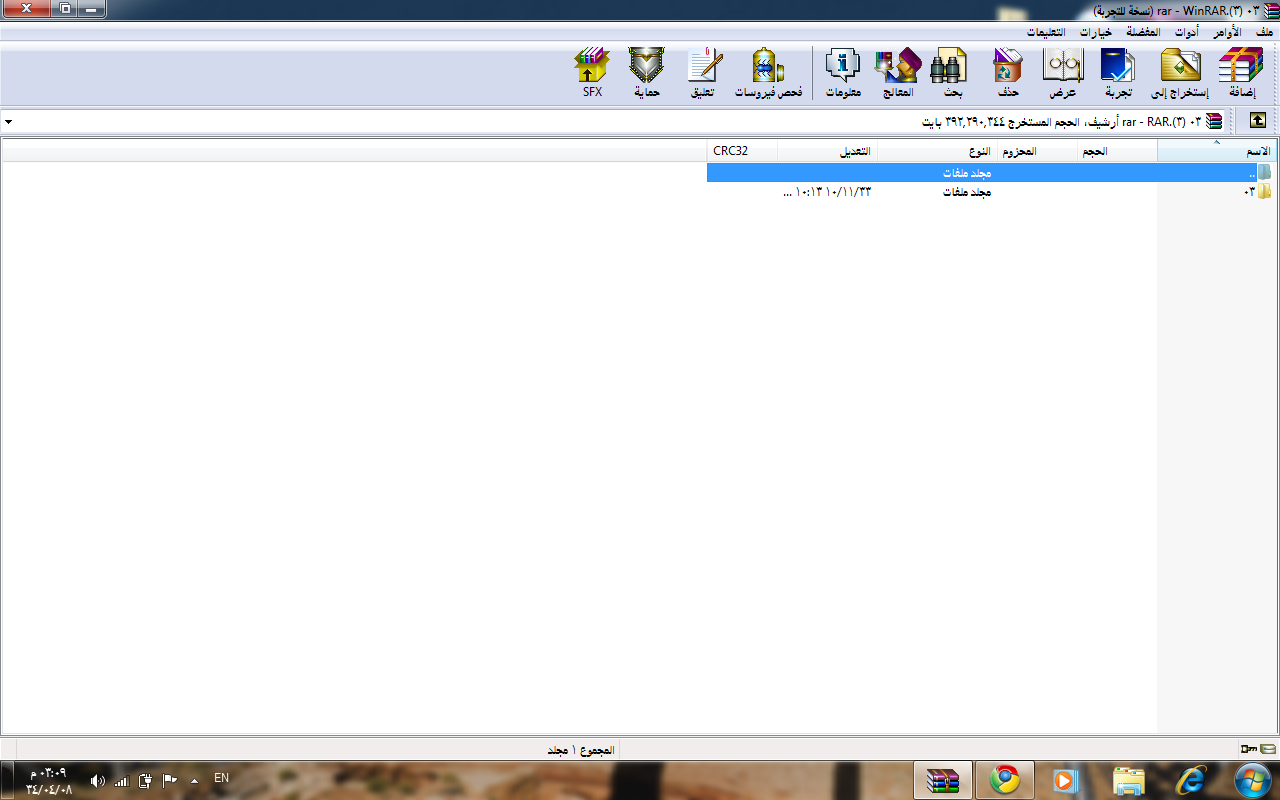1280x800 pixels.
Task: Click the network signal tray icon
Action: [x=122, y=780]
